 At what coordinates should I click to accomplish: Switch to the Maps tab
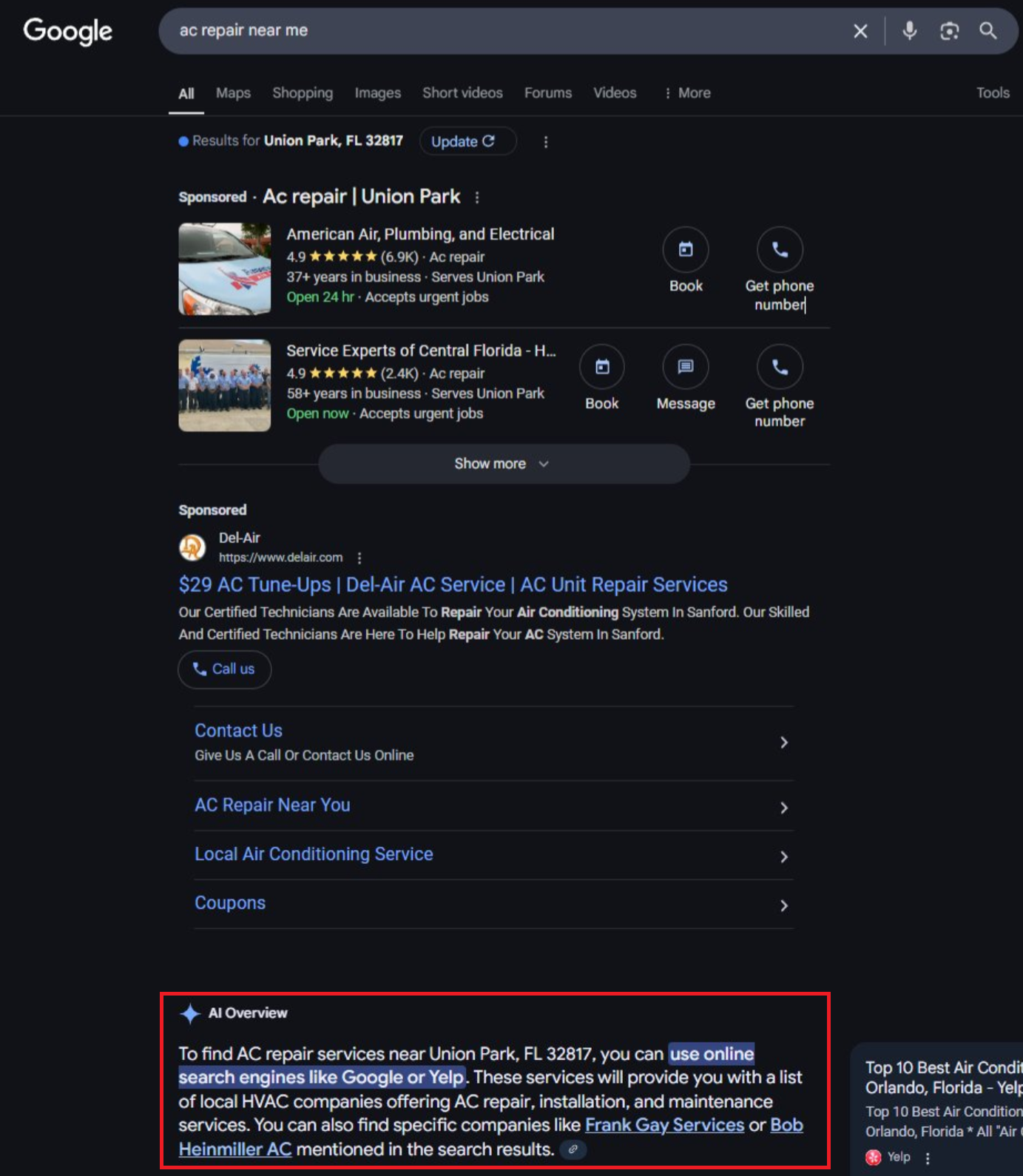(x=233, y=93)
